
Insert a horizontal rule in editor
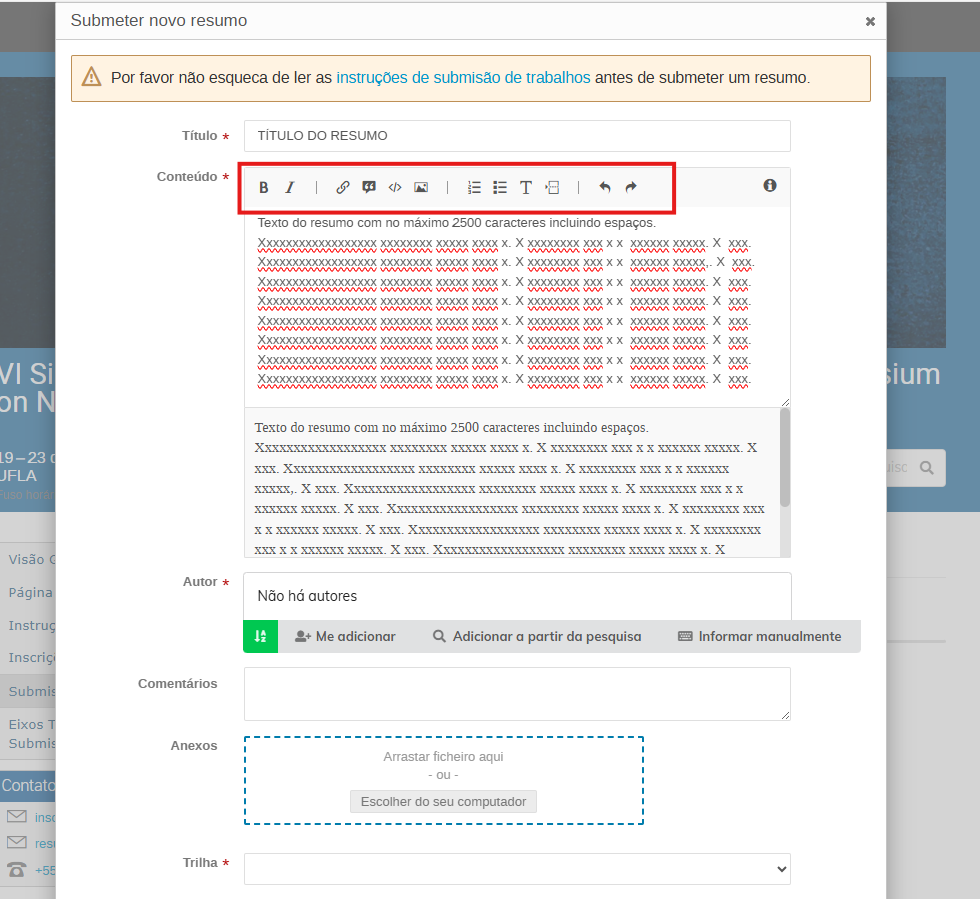tap(552, 187)
